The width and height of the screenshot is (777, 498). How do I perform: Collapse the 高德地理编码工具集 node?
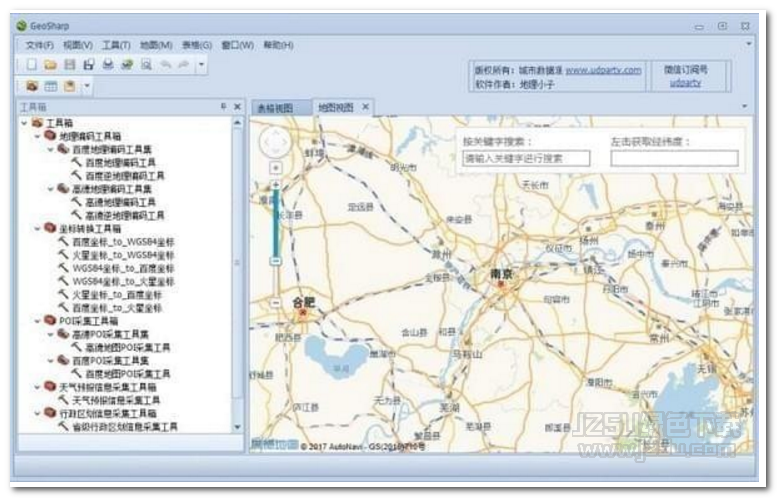click(x=51, y=189)
